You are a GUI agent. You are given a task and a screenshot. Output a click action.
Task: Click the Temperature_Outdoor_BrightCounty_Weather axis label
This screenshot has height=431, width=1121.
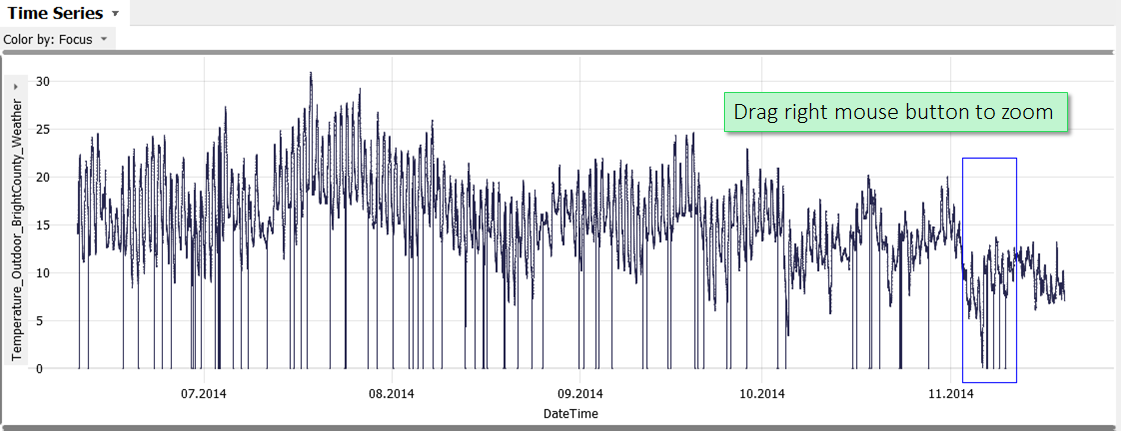coord(16,230)
